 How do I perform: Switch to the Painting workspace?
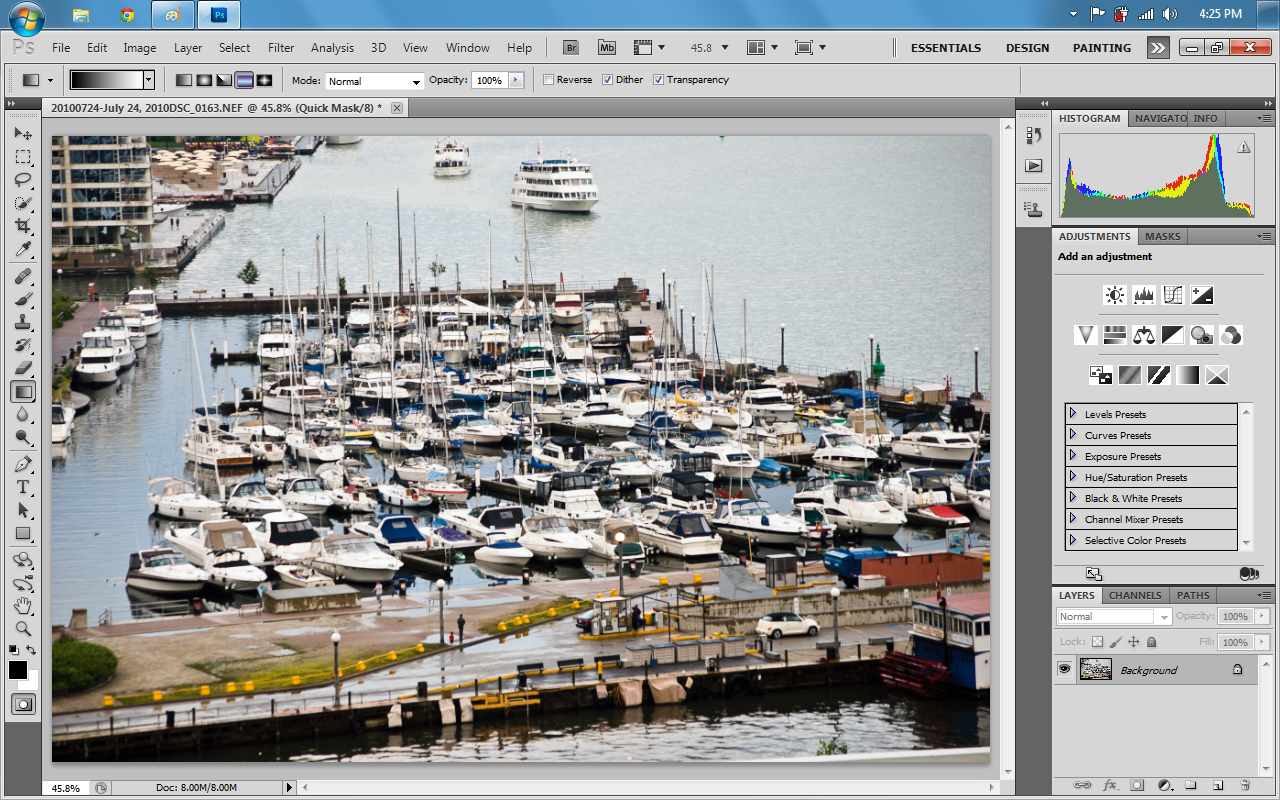[x=1103, y=47]
